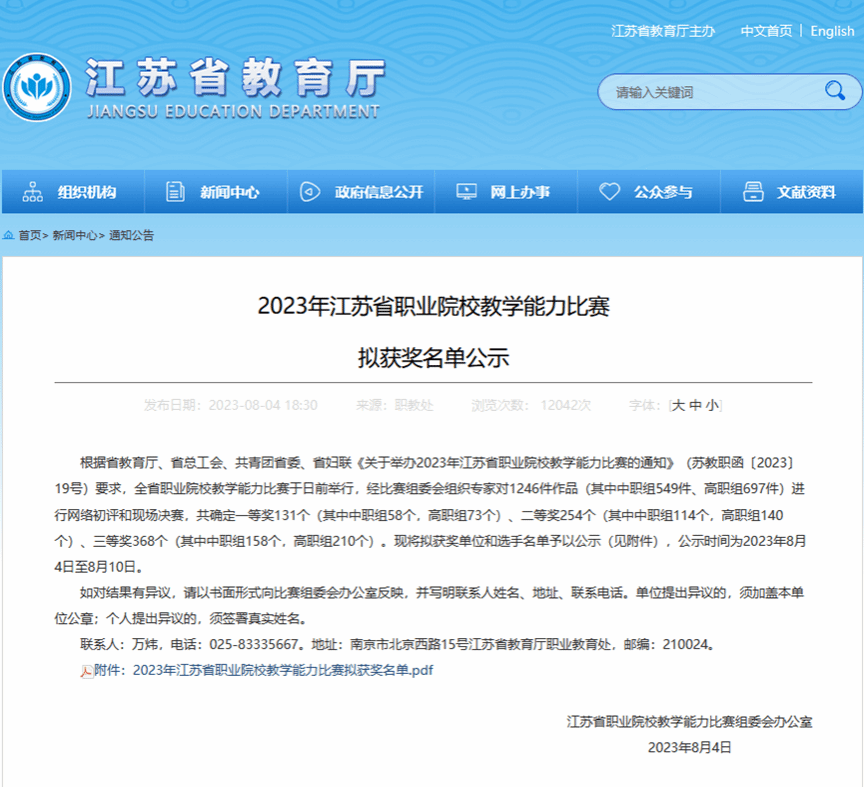Switch language to English
864x787 pixels.
pos(832,31)
